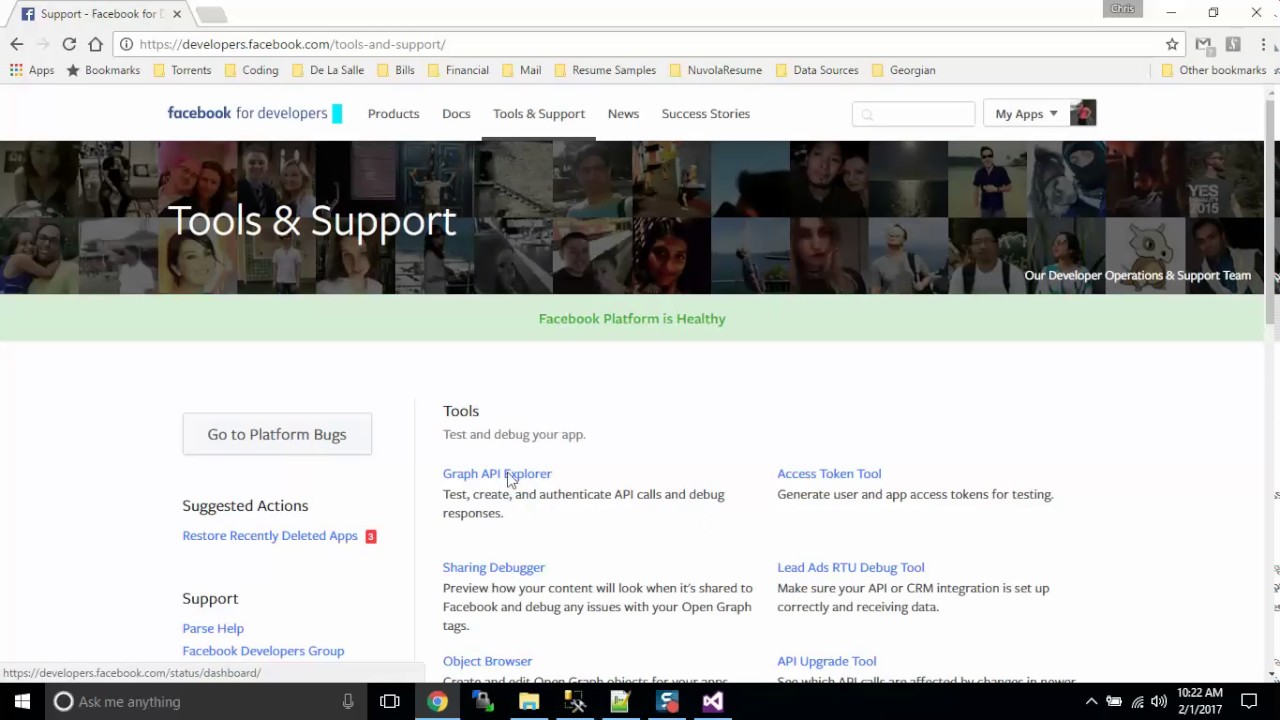Open the Torrents bookmark folder
Viewport: 1280px width, 720px height.
[182, 70]
